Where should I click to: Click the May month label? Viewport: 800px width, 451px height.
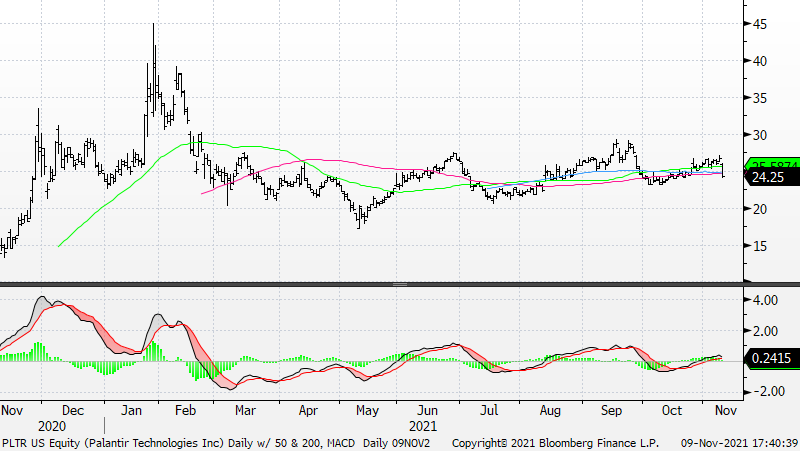[x=367, y=411]
